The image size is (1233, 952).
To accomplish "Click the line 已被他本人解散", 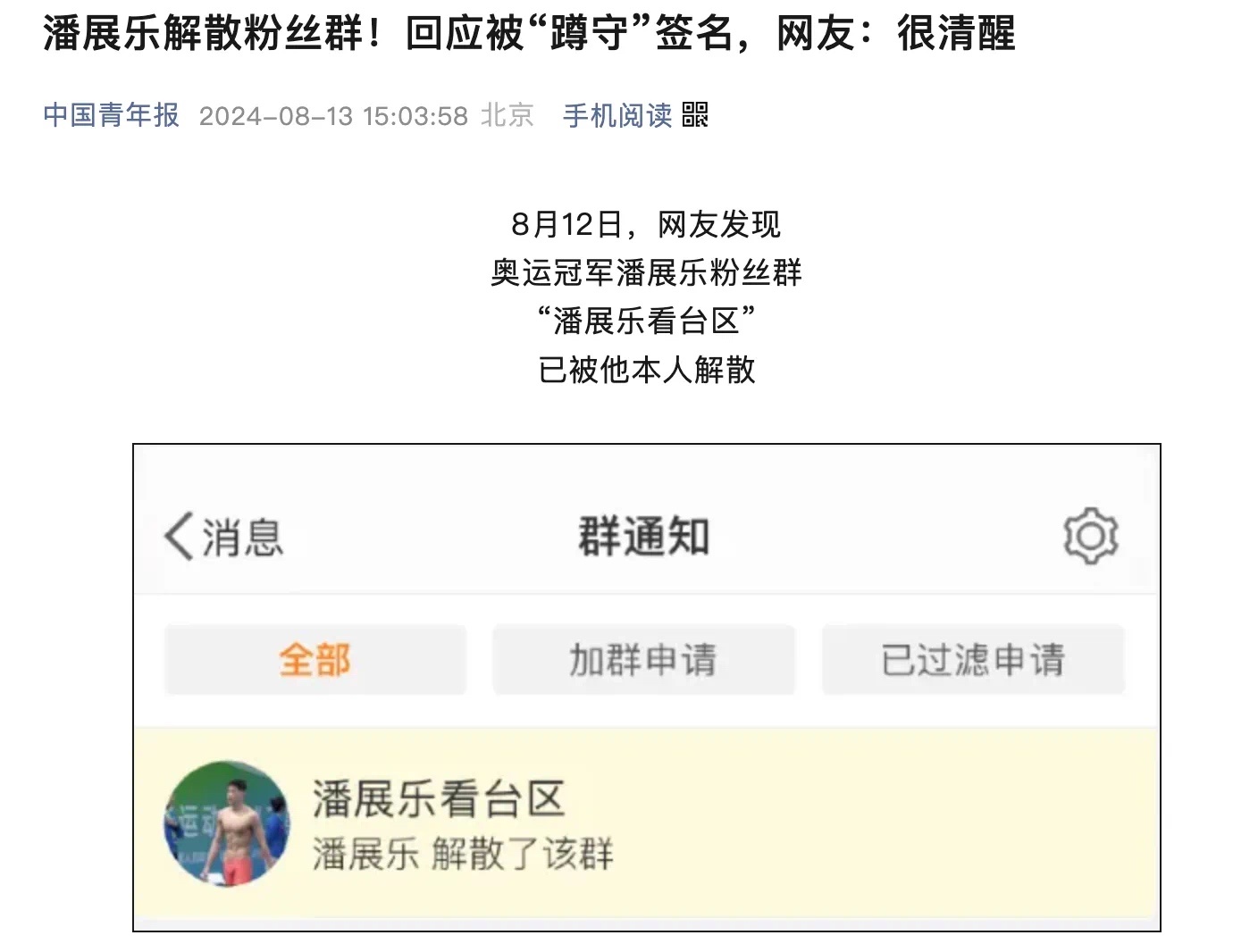I will coord(646,369).
